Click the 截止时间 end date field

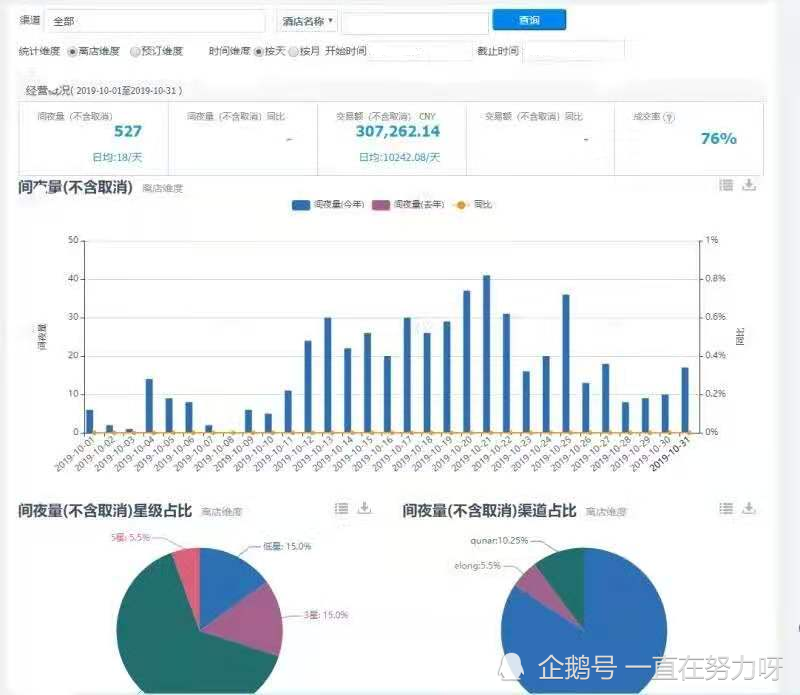[x=574, y=52]
